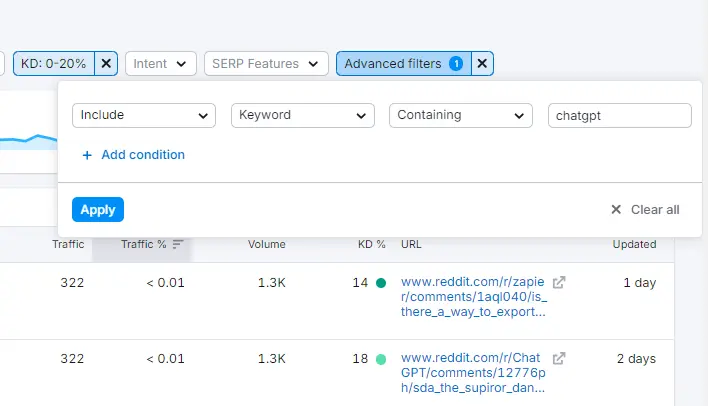Click the green KD dot next to 14
The width and height of the screenshot is (708, 406).
coord(380,283)
